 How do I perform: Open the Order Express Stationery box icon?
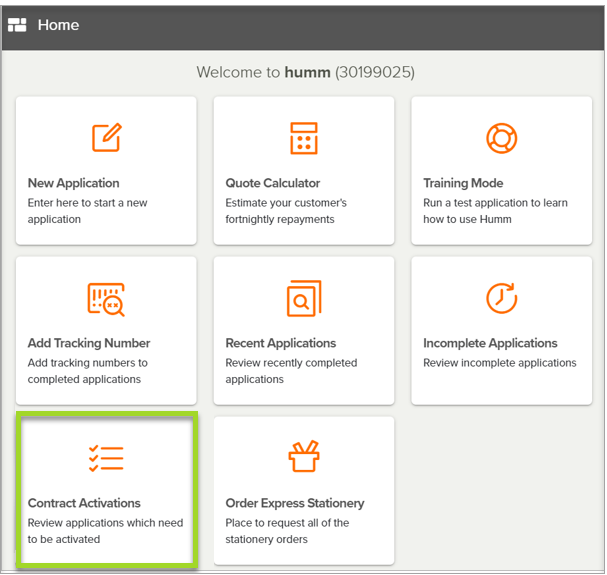tap(304, 457)
